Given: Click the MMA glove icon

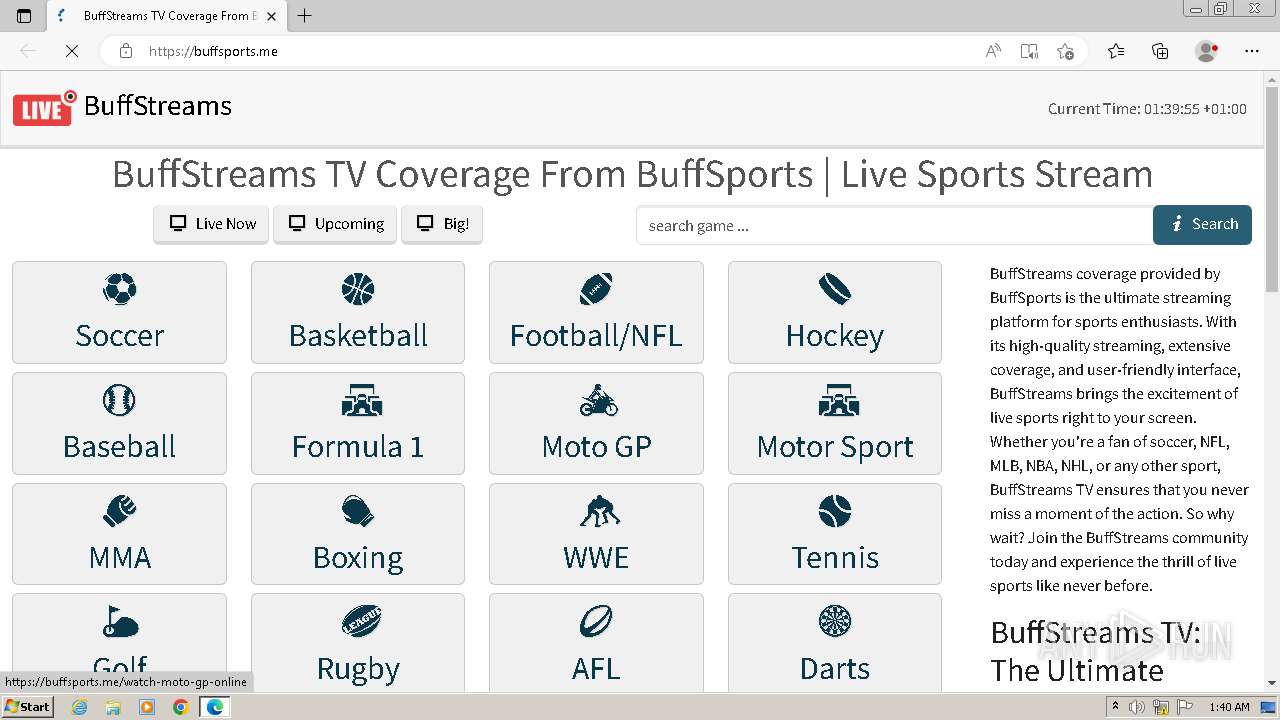Looking at the screenshot, I should [x=119, y=511].
